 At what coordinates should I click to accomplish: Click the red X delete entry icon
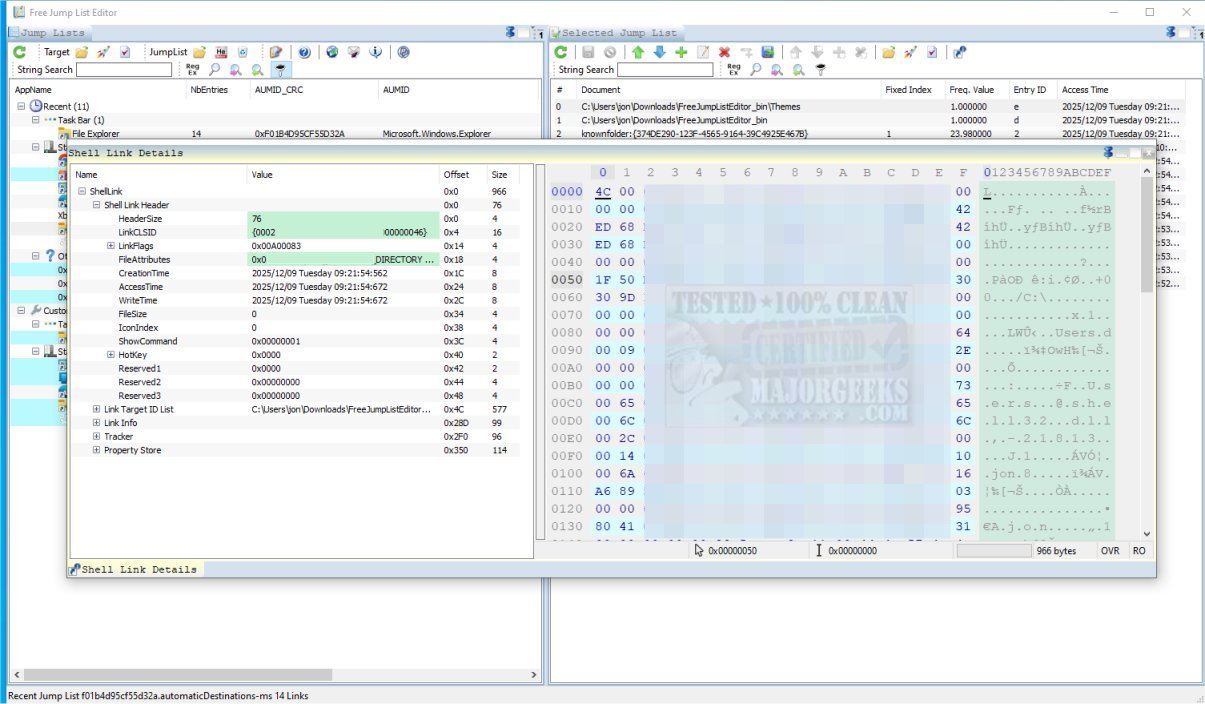tap(724, 52)
